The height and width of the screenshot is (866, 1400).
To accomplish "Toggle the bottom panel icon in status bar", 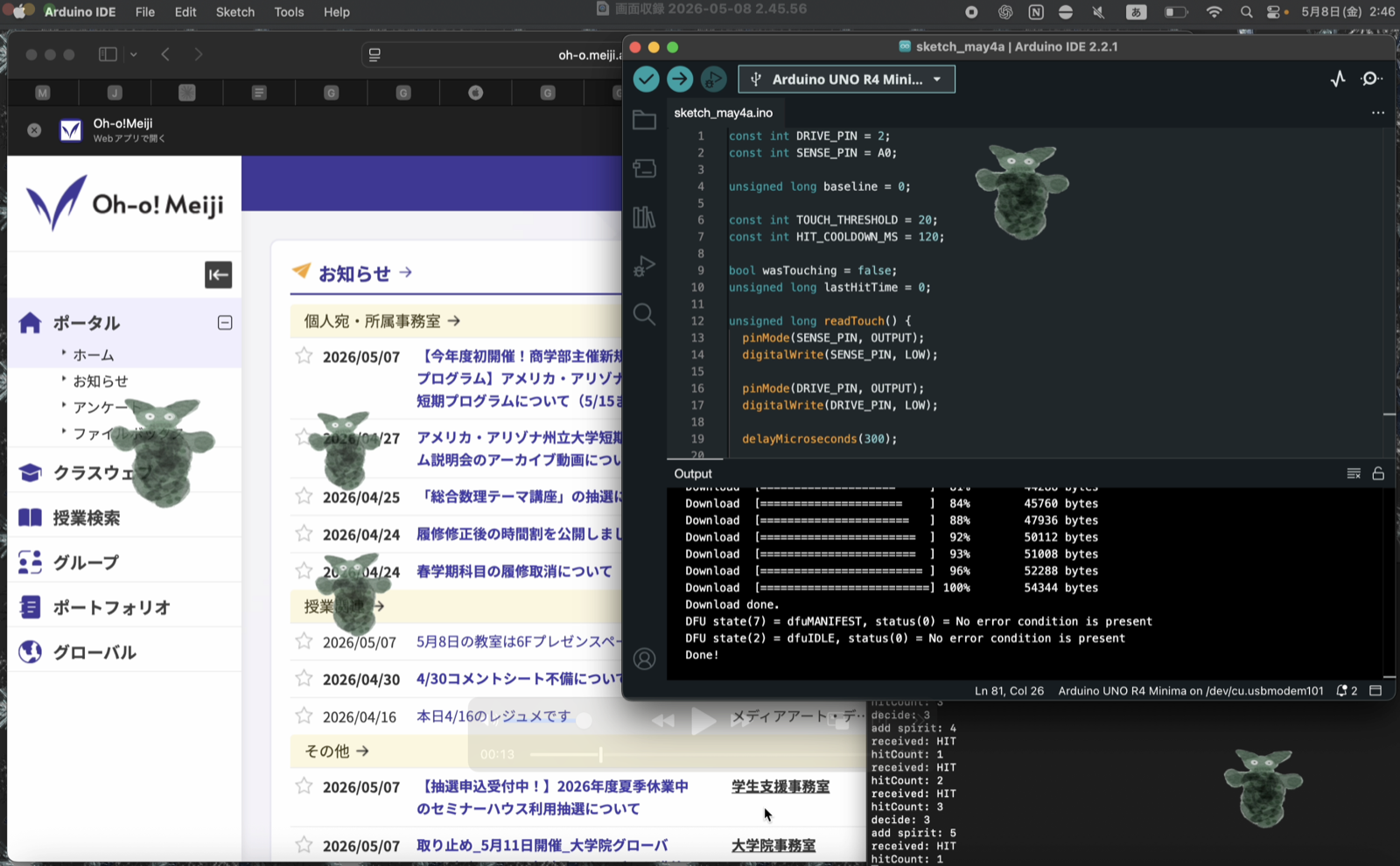I will (1375, 690).
